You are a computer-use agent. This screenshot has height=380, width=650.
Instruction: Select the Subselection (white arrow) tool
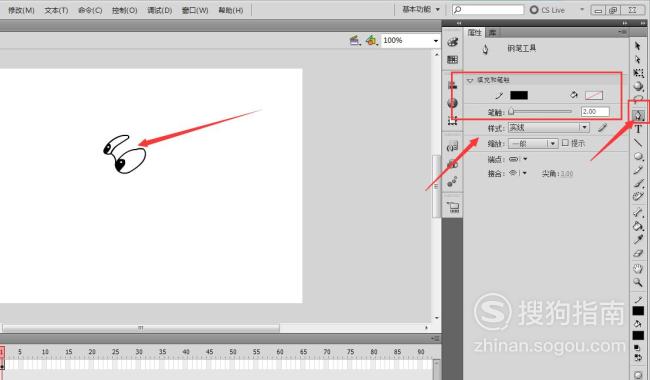tap(638, 59)
